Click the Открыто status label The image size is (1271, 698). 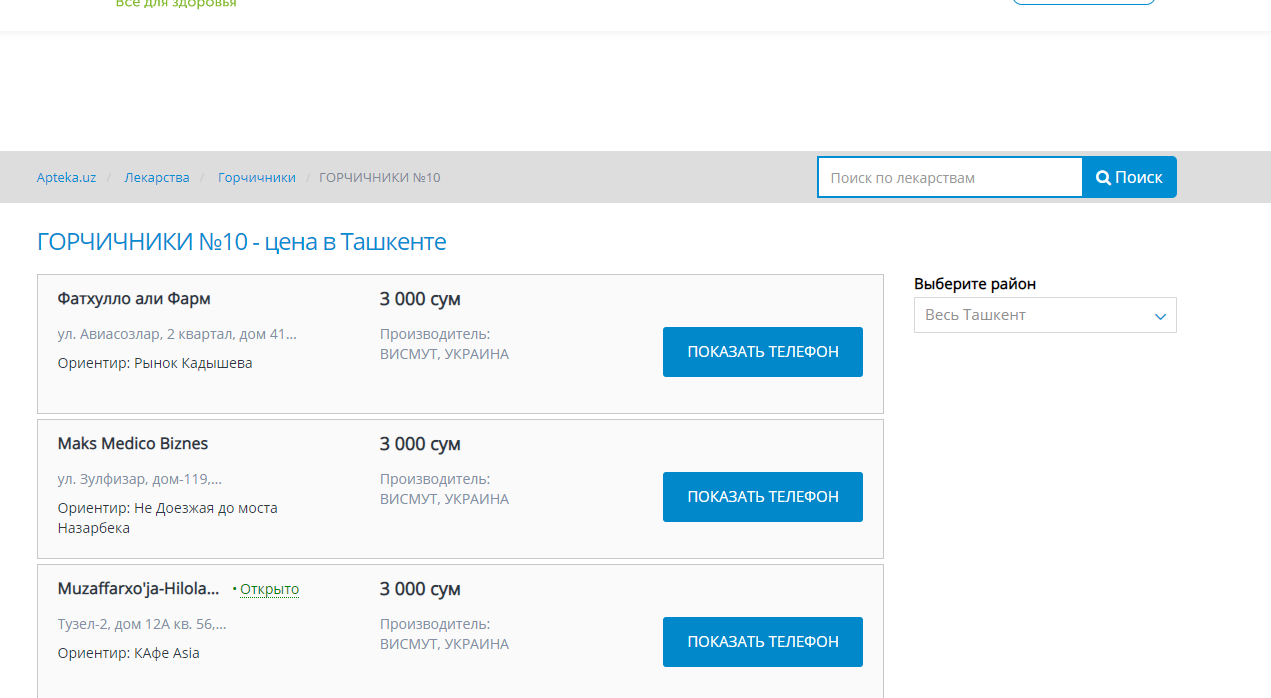(269, 589)
